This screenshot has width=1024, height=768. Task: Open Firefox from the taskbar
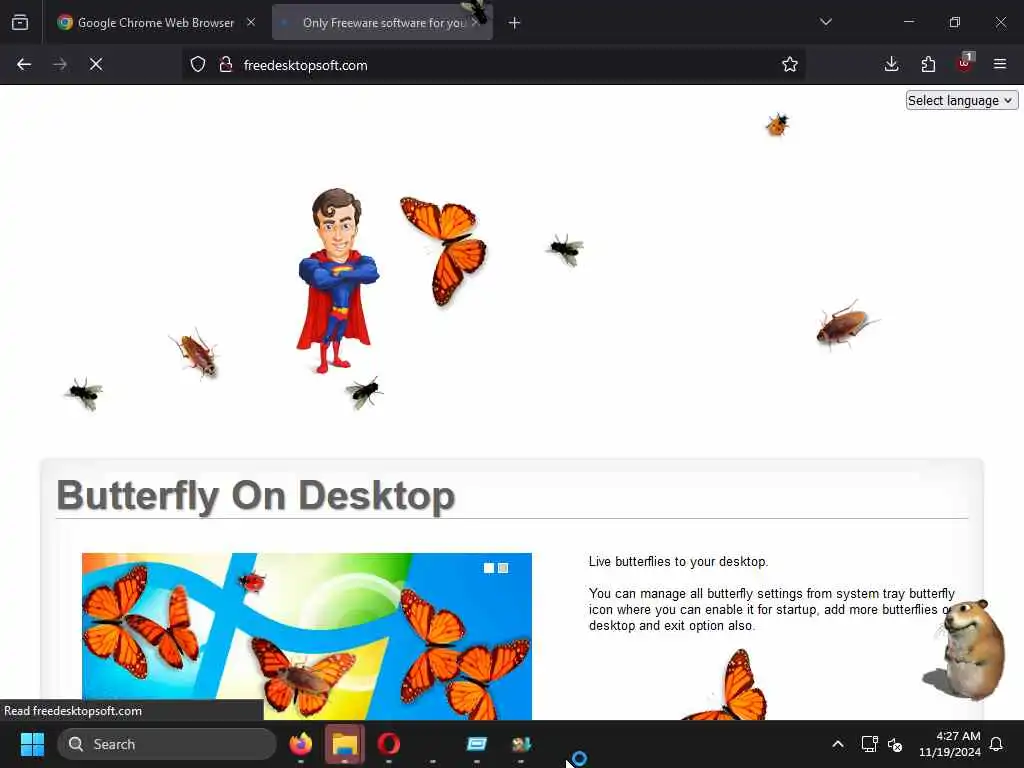click(x=301, y=744)
